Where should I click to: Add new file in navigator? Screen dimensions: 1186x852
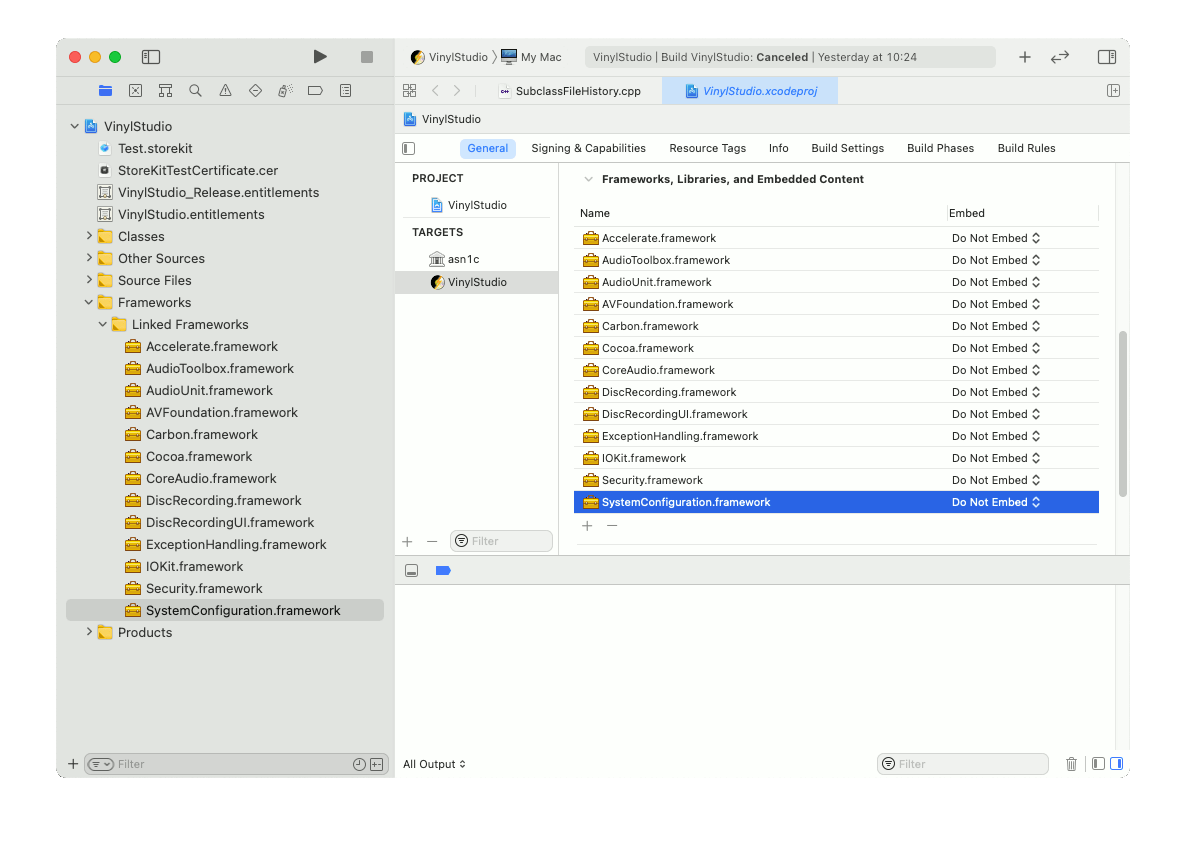tap(73, 763)
